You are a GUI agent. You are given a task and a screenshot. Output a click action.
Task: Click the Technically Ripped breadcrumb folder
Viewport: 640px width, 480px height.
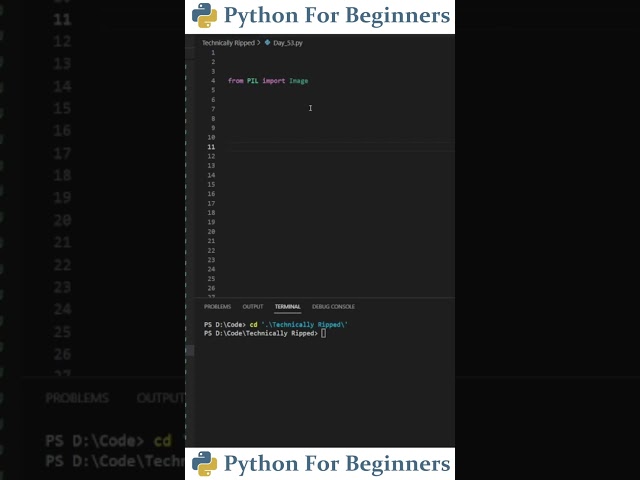pos(228,43)
